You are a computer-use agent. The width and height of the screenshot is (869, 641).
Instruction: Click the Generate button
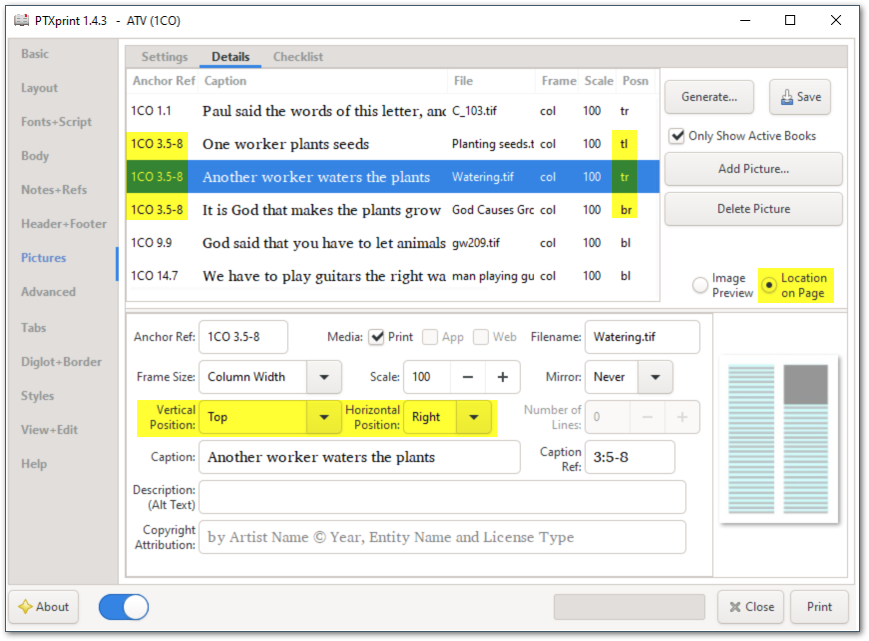pyautogui.click(x=709, y=97)
